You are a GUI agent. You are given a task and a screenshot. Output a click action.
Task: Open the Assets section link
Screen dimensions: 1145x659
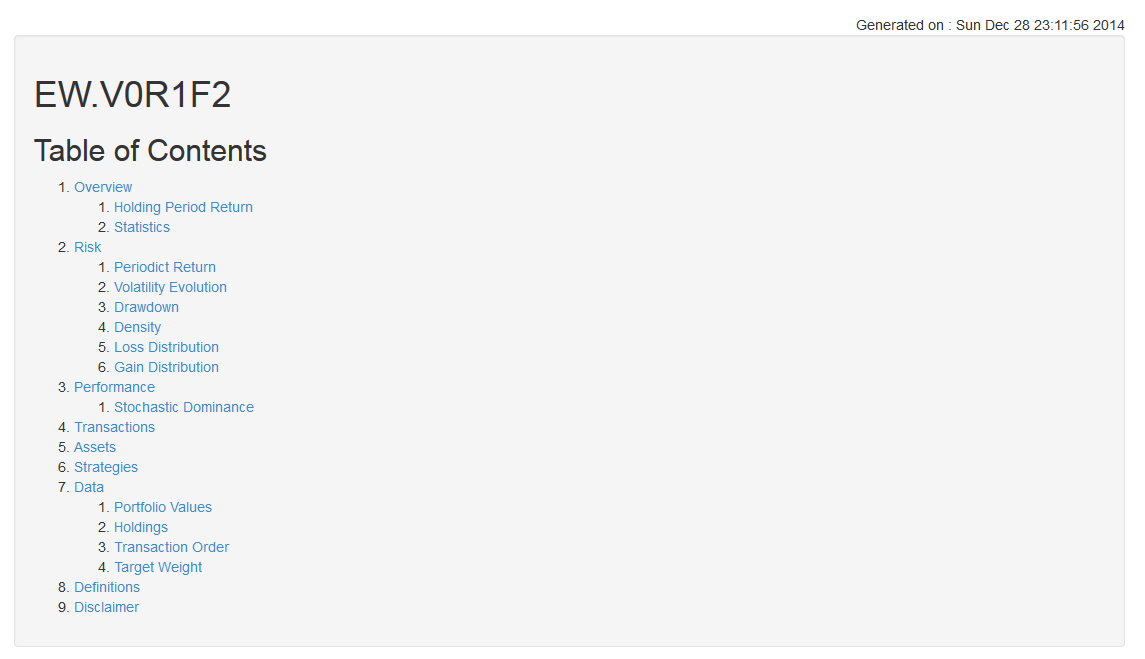tap(95, 447)
